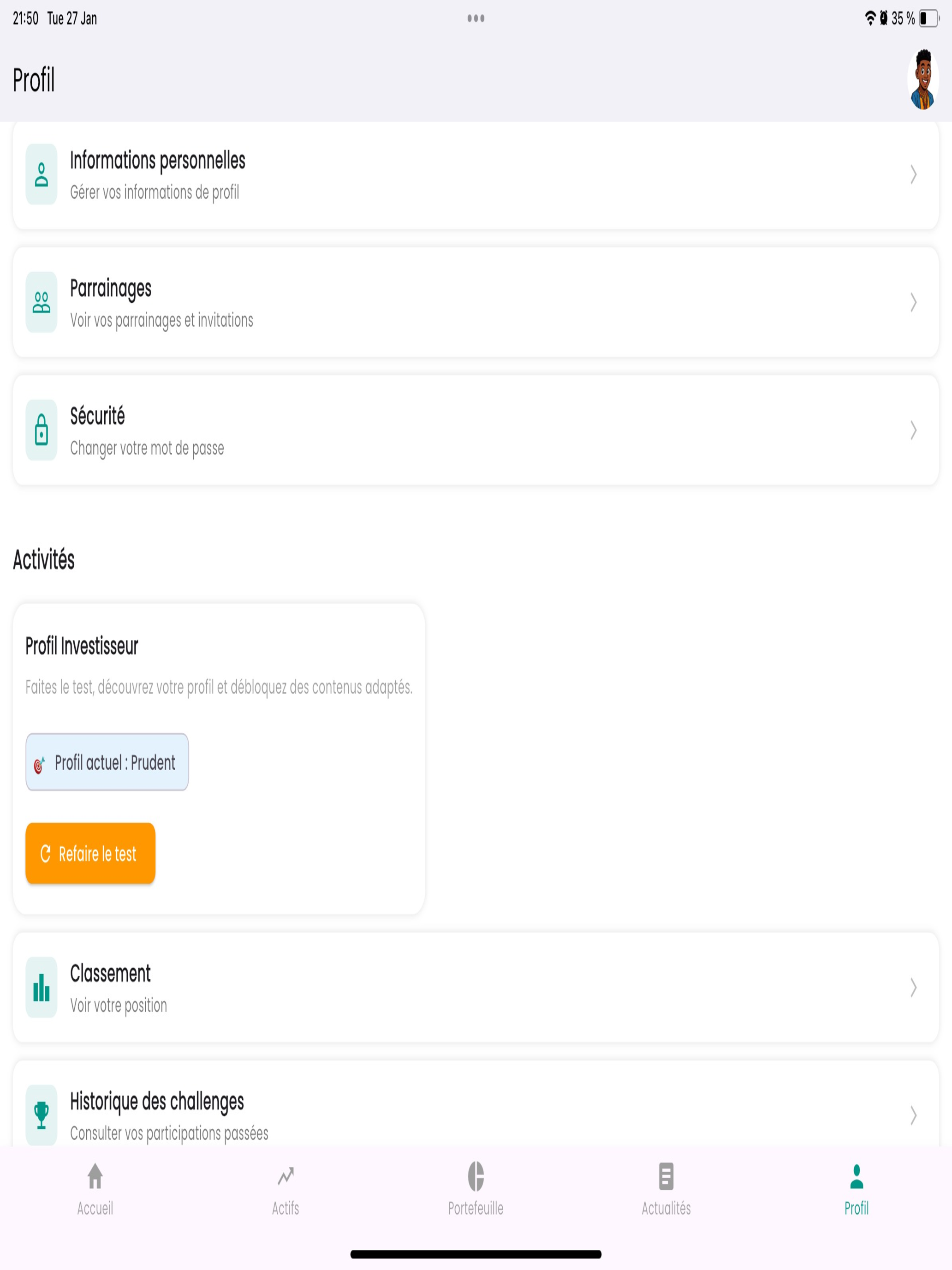Screen dimensions: 952x1270
Task: Tap the Profil actuel : Prudent badge
Action: coord(107,762)
